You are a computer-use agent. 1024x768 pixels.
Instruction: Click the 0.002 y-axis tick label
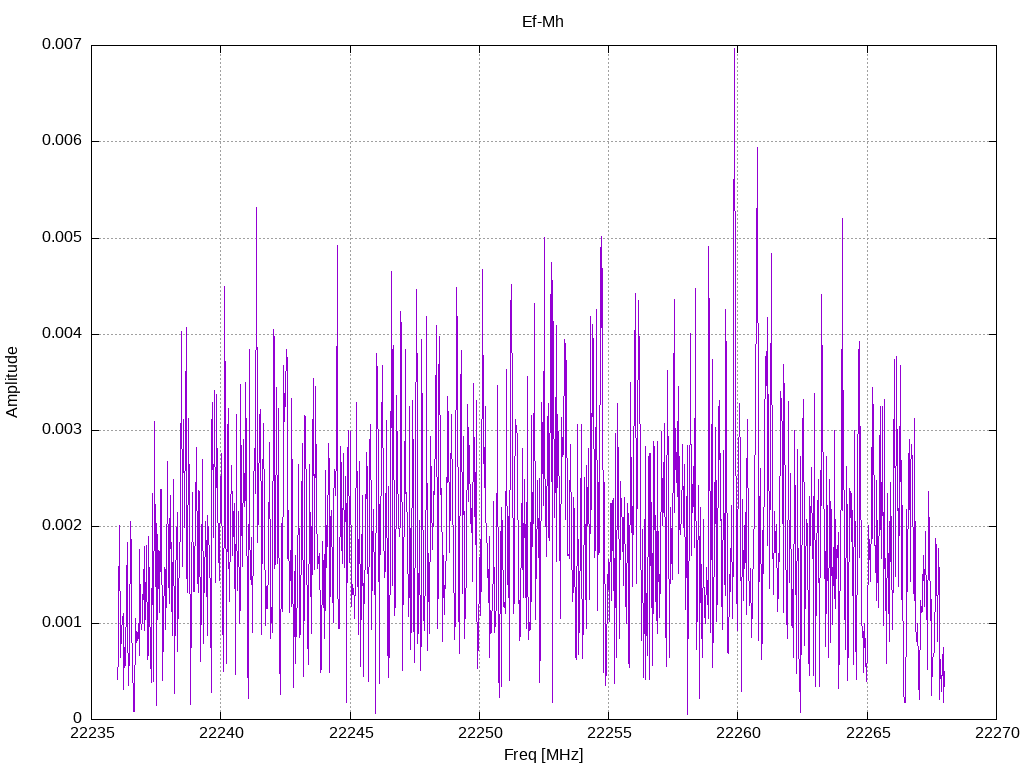pos(61,526)
